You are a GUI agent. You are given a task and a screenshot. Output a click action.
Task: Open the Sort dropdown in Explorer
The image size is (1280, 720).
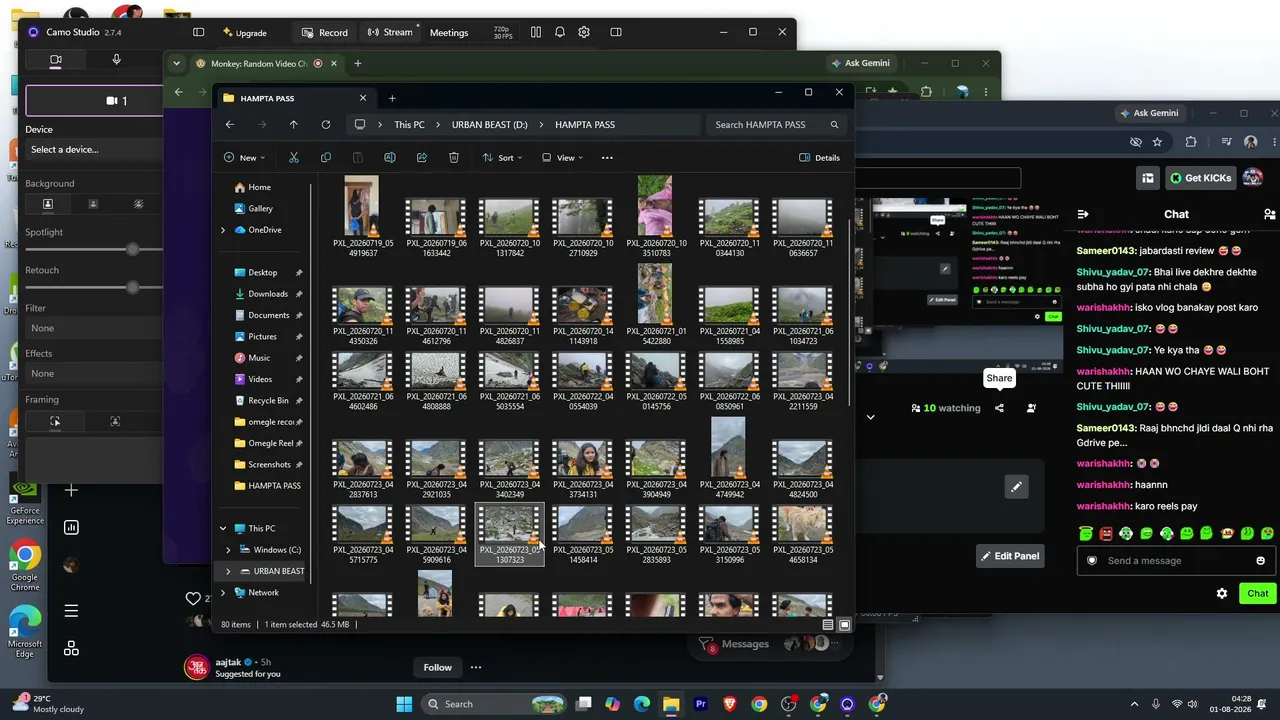point(502,157)
